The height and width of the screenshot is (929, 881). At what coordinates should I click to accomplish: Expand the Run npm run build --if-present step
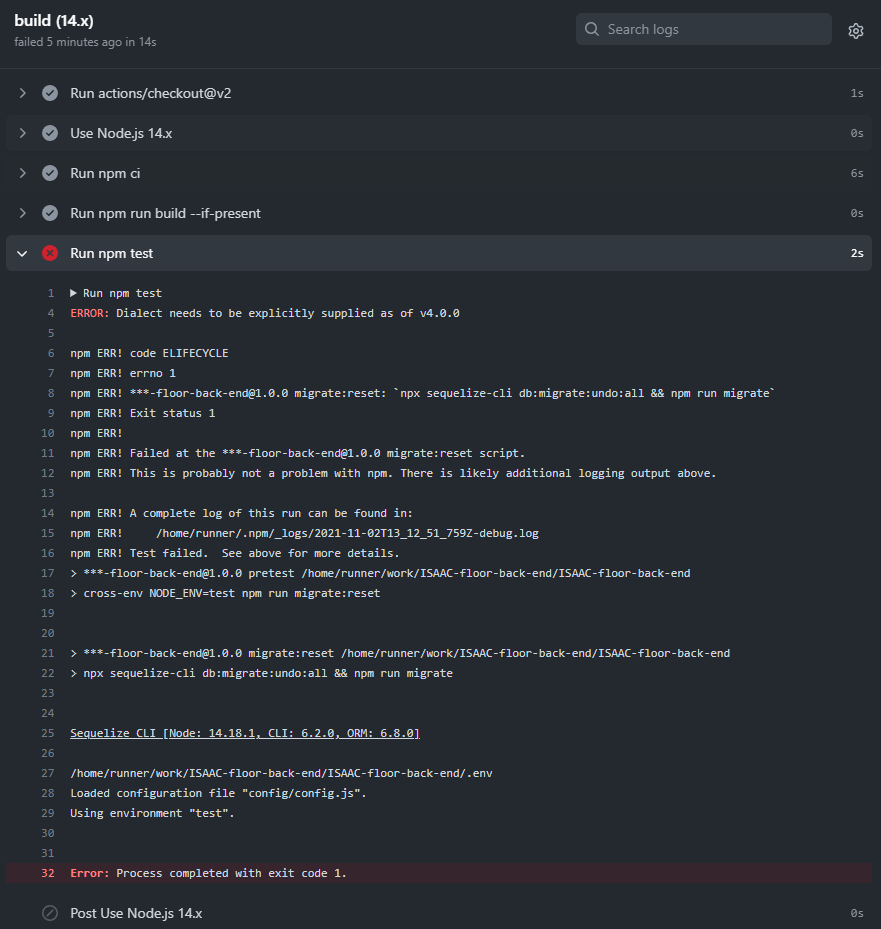tap(22, 213)
